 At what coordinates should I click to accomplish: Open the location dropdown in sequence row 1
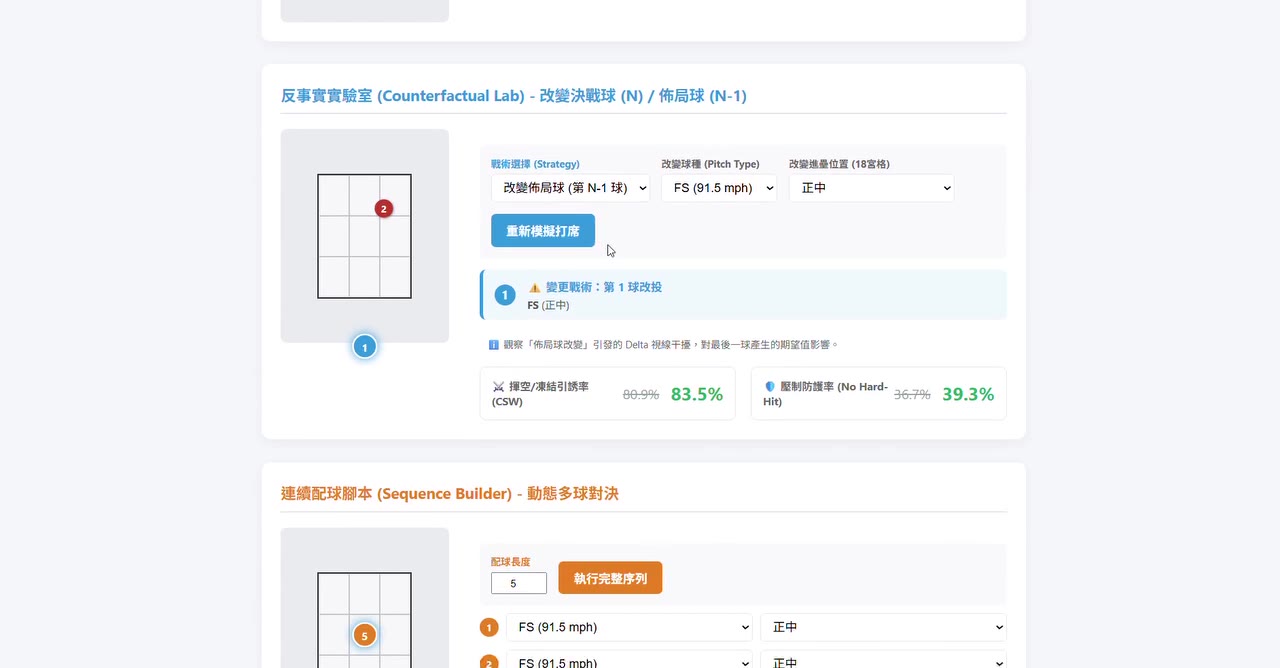[x=884, y=627]
